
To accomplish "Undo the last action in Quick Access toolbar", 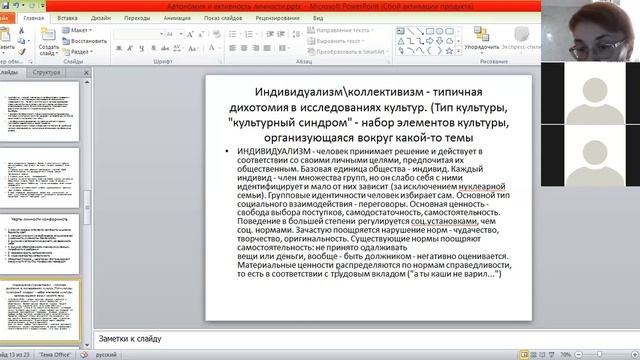I will coord(16,5).
